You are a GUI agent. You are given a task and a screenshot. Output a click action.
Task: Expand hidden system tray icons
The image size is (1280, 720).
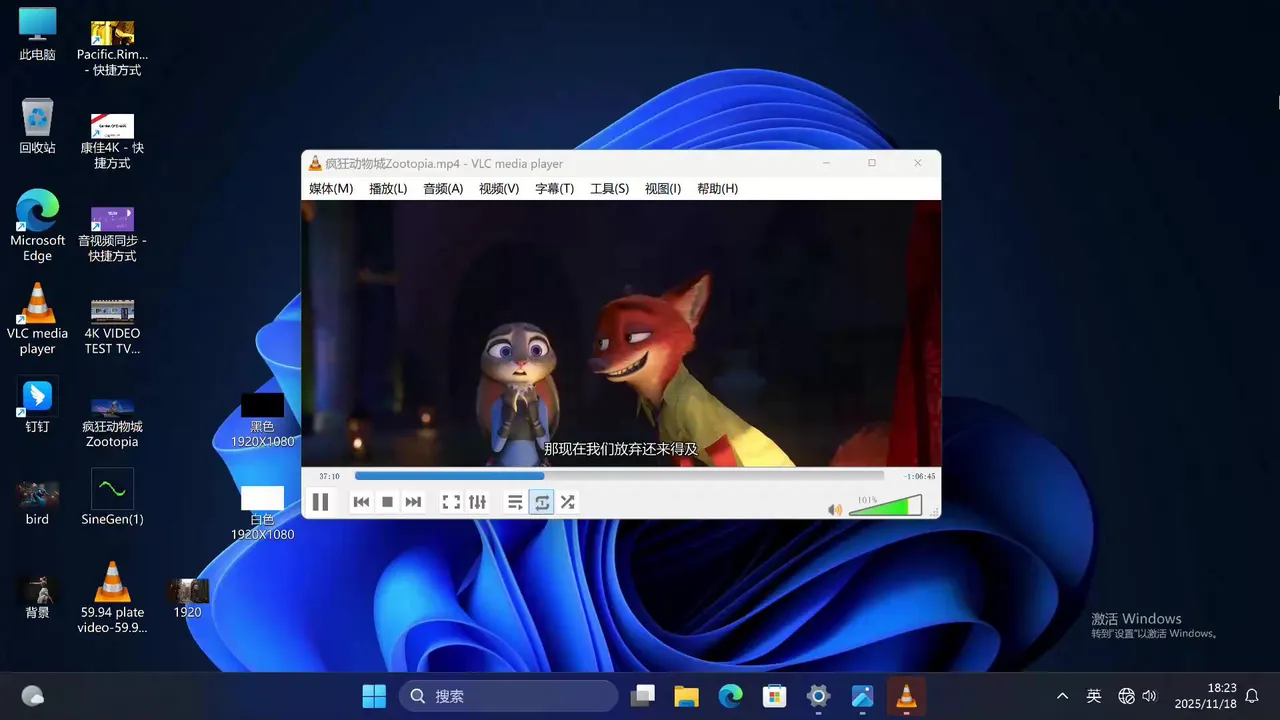coord(1062,696)
